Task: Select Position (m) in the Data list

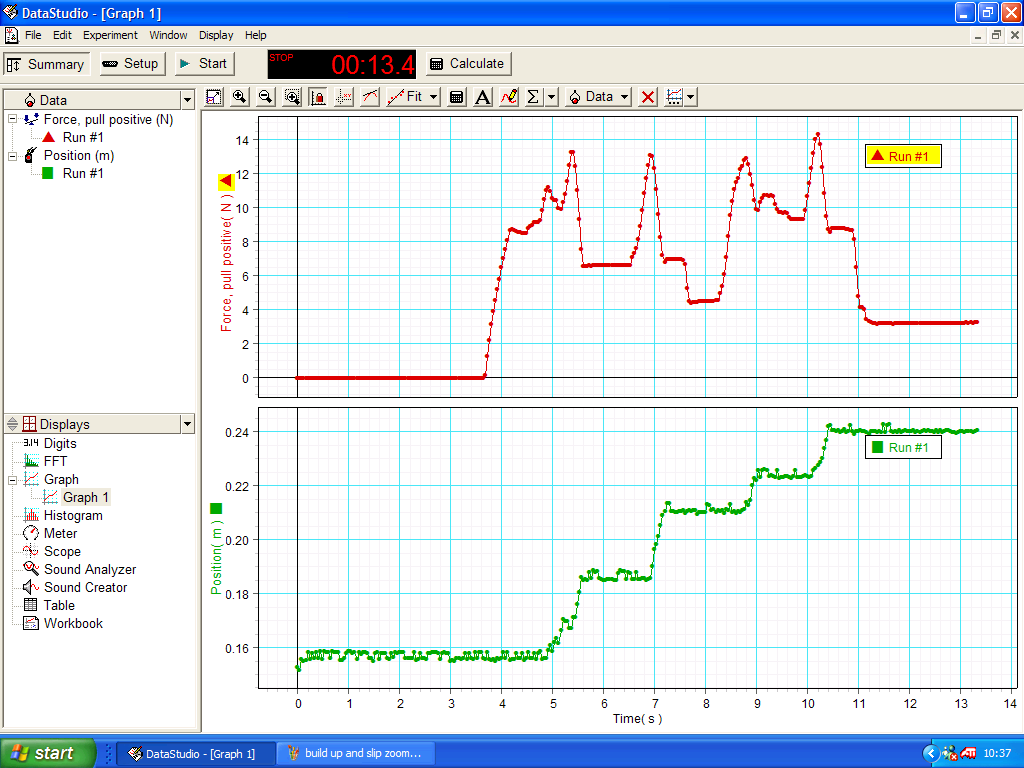Action: coord(79,155)
